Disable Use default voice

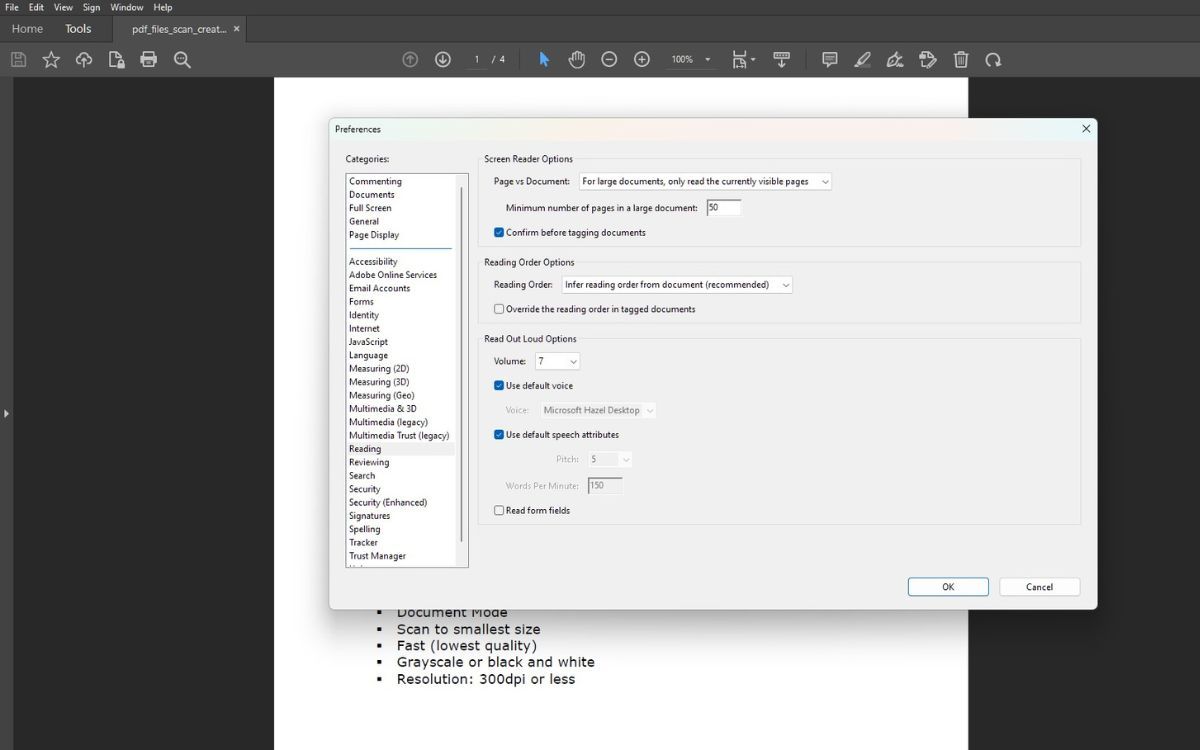[498, 385]
